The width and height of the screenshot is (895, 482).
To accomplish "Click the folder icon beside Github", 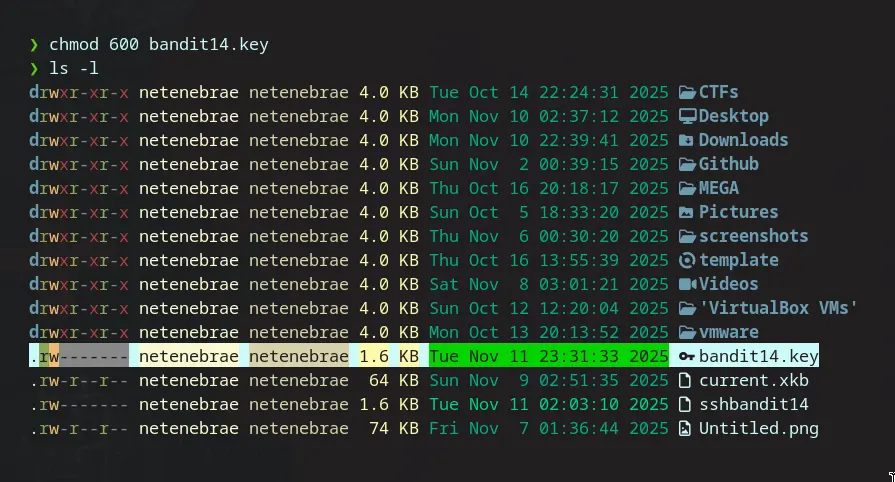I will (x=686, y=164).
